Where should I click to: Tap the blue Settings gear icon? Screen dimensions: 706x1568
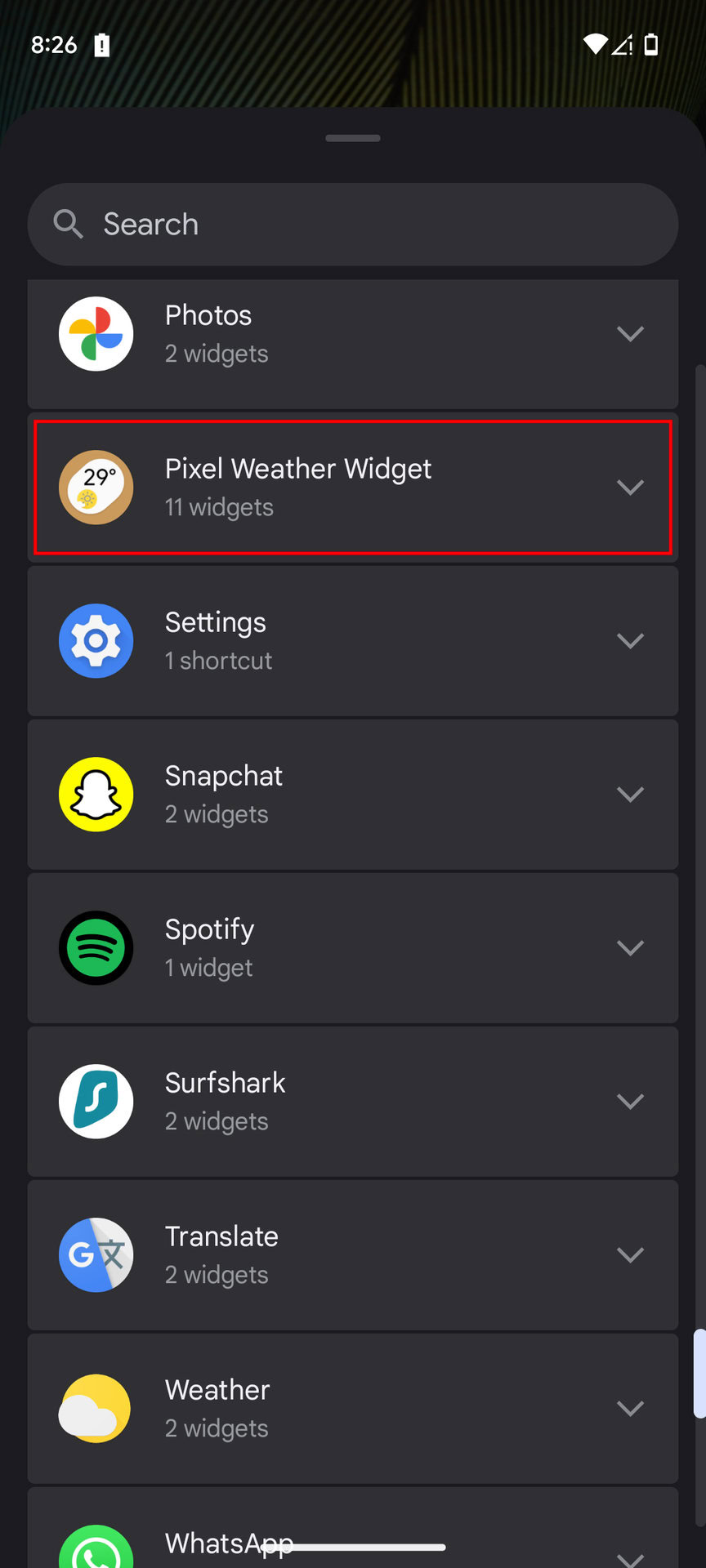[x=96, y=641]
